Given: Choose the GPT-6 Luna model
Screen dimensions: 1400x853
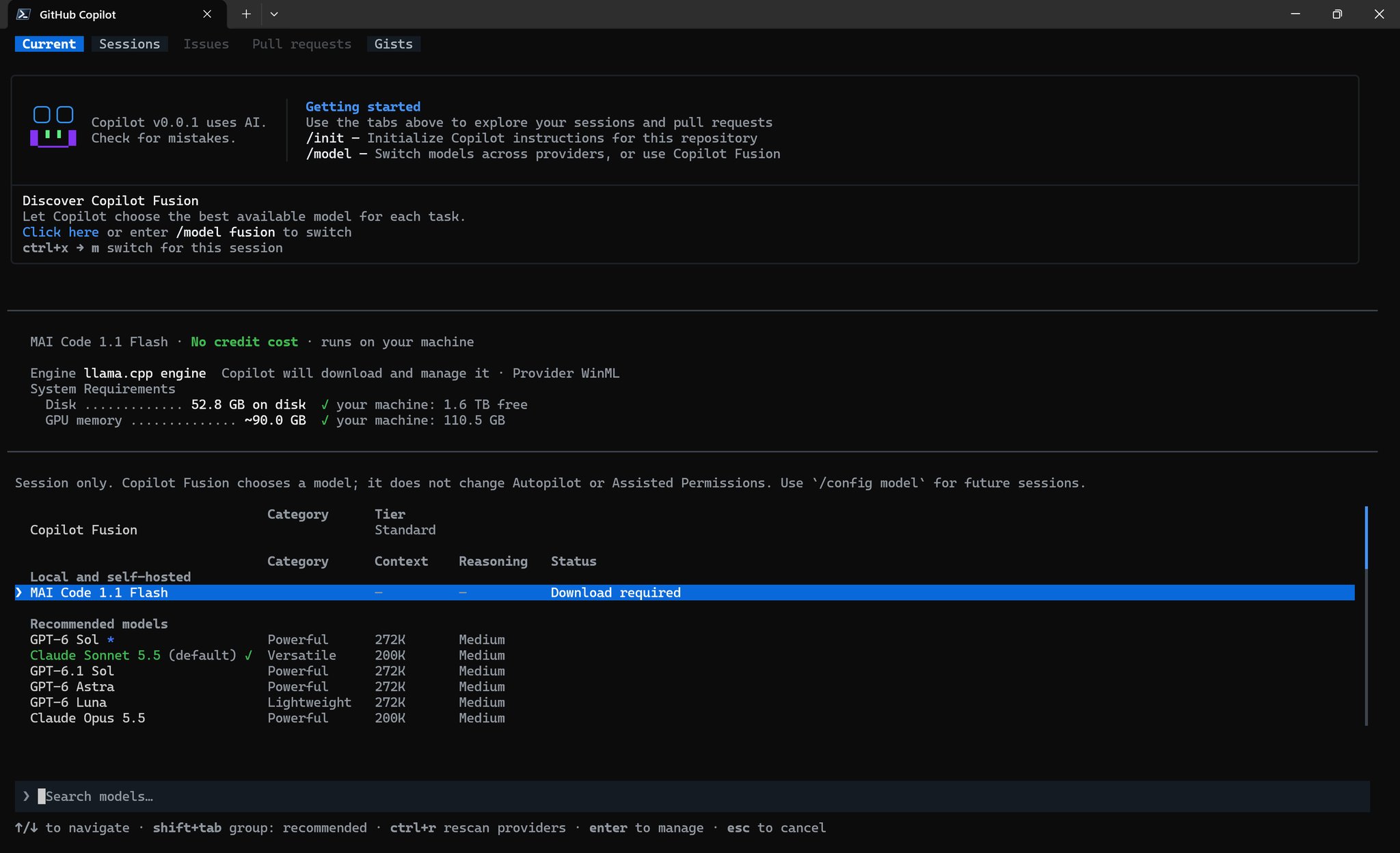Looking at the screenshot, I should pos(685,703).
